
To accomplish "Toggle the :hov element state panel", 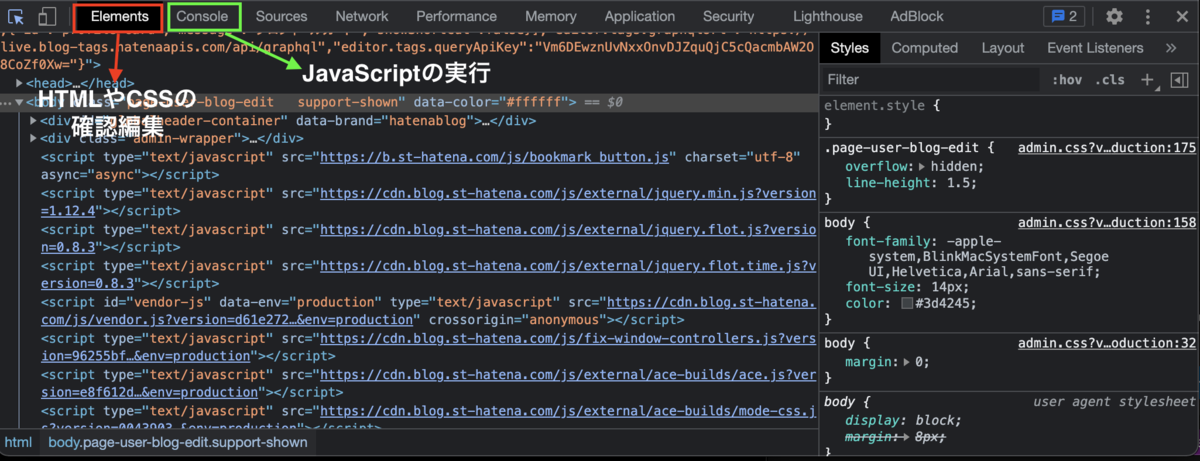I will click(x=1067, y=79).
